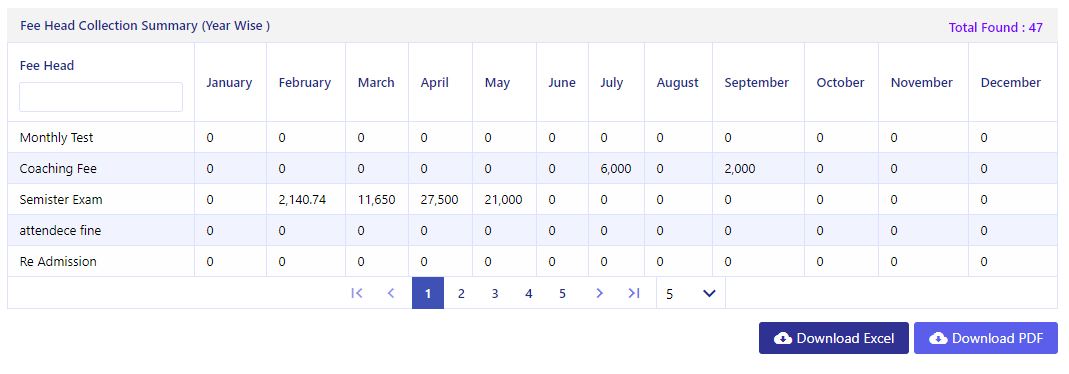The height and width of the screenshot is (374, 1069).
Task: Click cloud icon on Download PDF
Action: (938, 339)
